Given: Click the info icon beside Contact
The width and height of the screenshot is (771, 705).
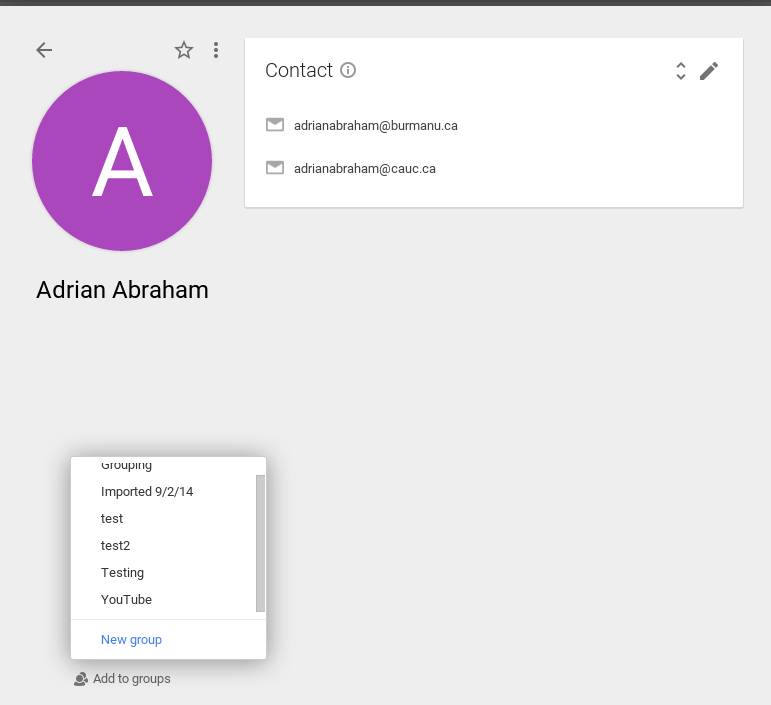Looking at the screenshot, I should (x=348, y=70).
